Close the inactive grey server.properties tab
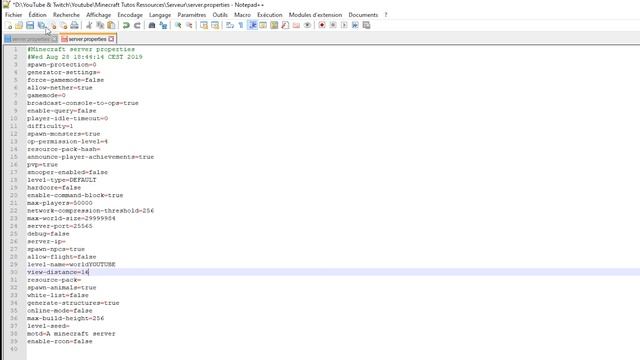 (54, 39)
